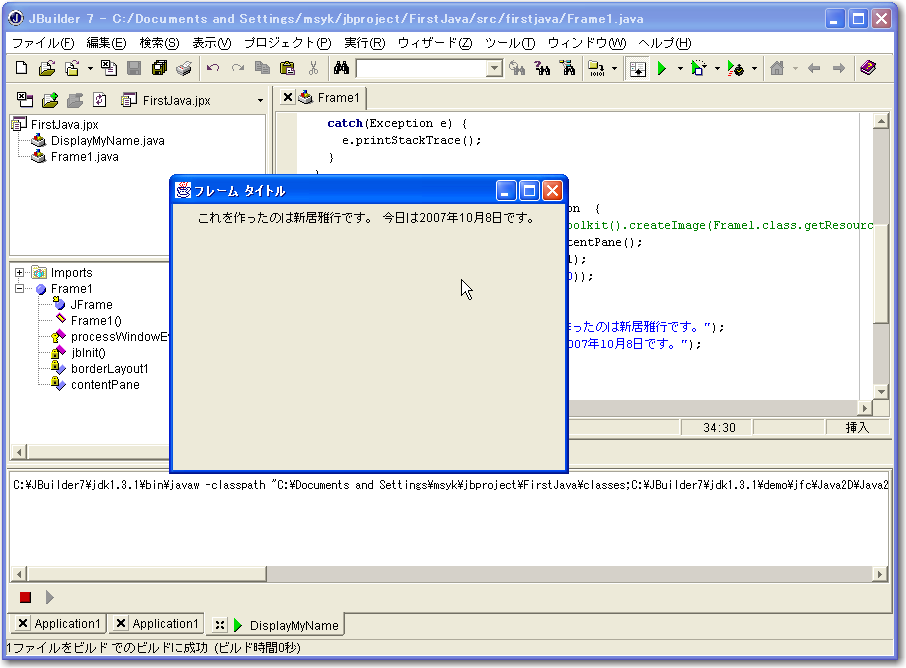Expand the Imports tree node
This screenshot has height=668, width=906.
pos(20,273)
